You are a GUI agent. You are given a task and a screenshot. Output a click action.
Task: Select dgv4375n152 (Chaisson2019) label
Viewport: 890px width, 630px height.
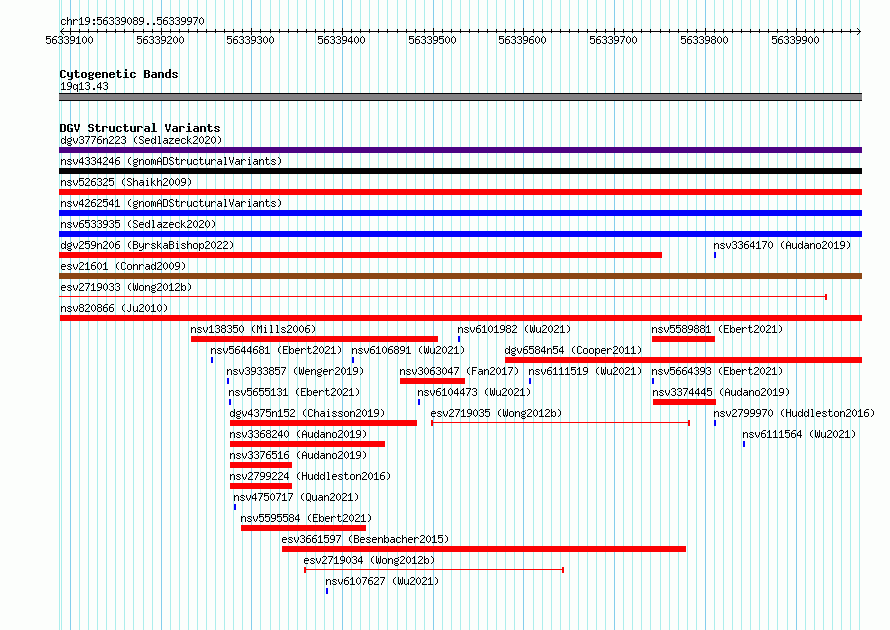[307, 413]
